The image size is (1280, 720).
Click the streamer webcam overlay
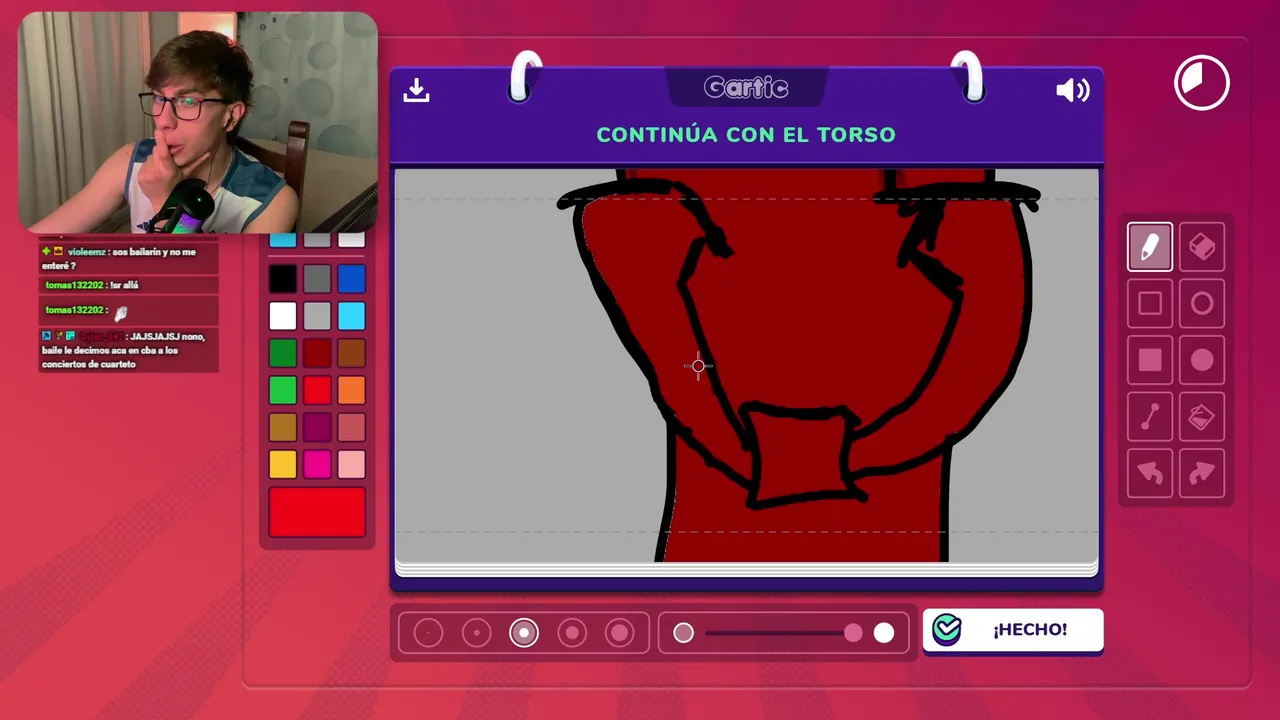198,122
